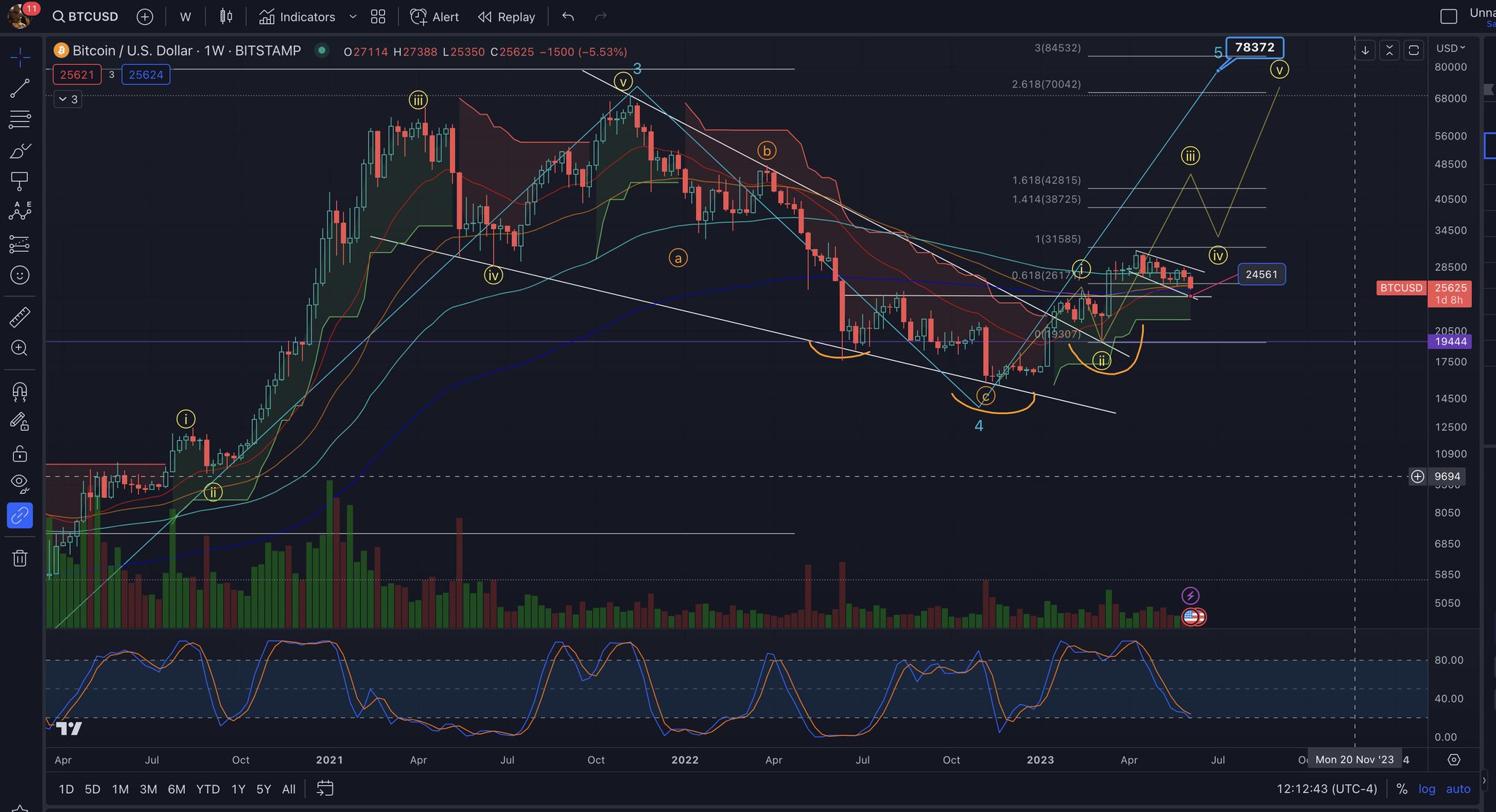Image resolution: width=1496 pixels, height=812 pixels.
Task: Toggle the drawings sync link tool
Action: click(20, 516)
